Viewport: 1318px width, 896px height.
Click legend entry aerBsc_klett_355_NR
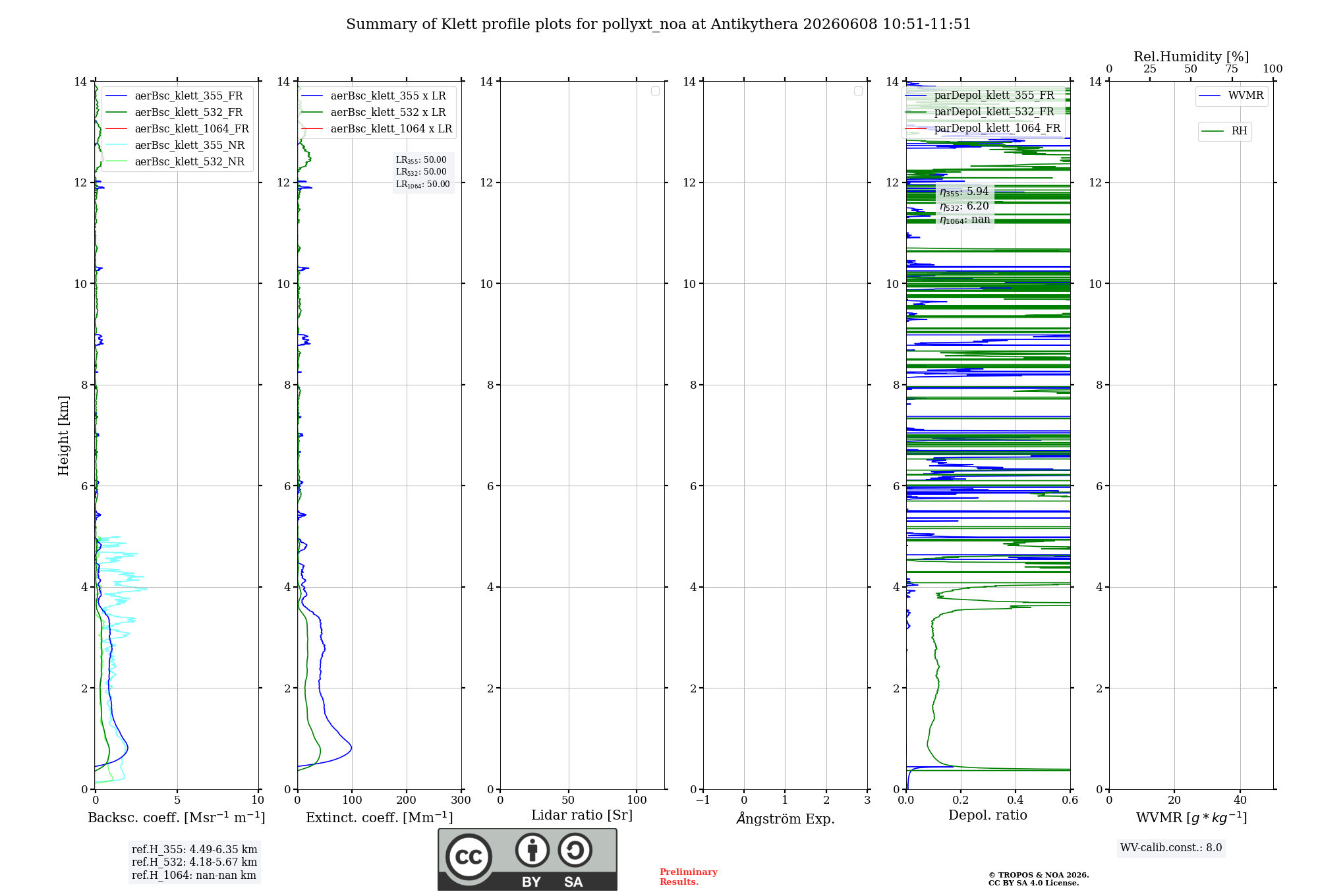point(177,146)
